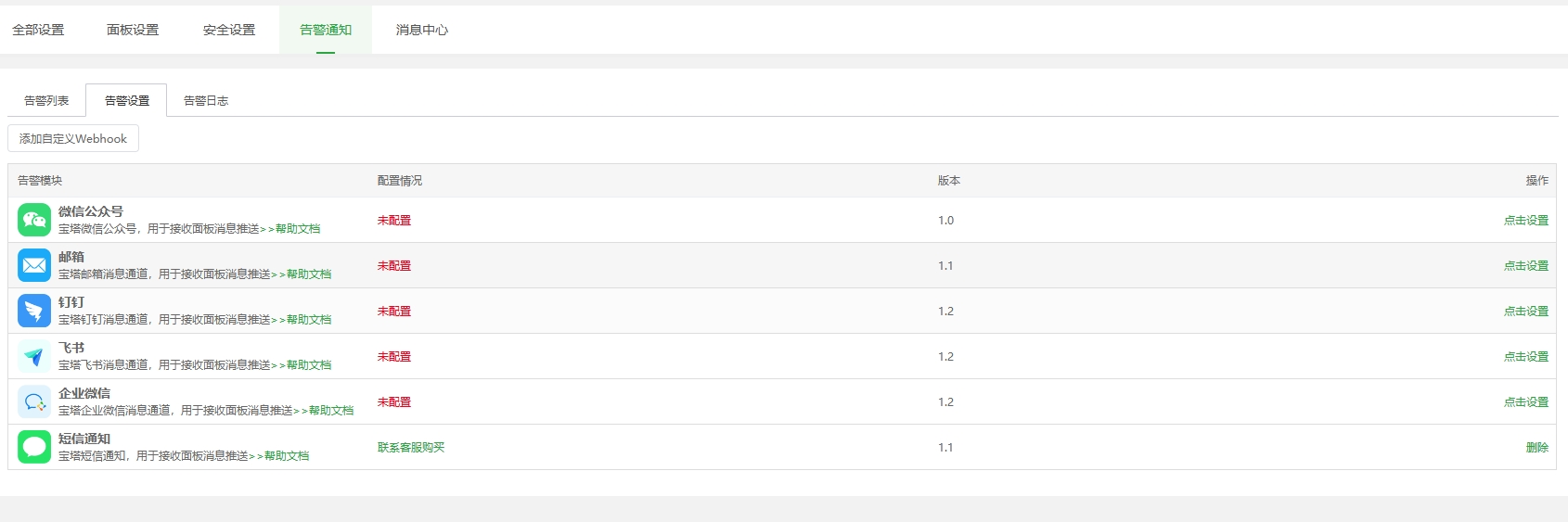Click 删除 on the 短信通知 row

coord(1537,447)
